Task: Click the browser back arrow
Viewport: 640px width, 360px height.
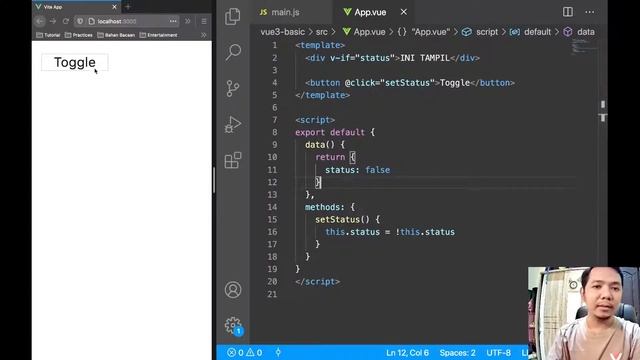Action: tap(40, 21)
